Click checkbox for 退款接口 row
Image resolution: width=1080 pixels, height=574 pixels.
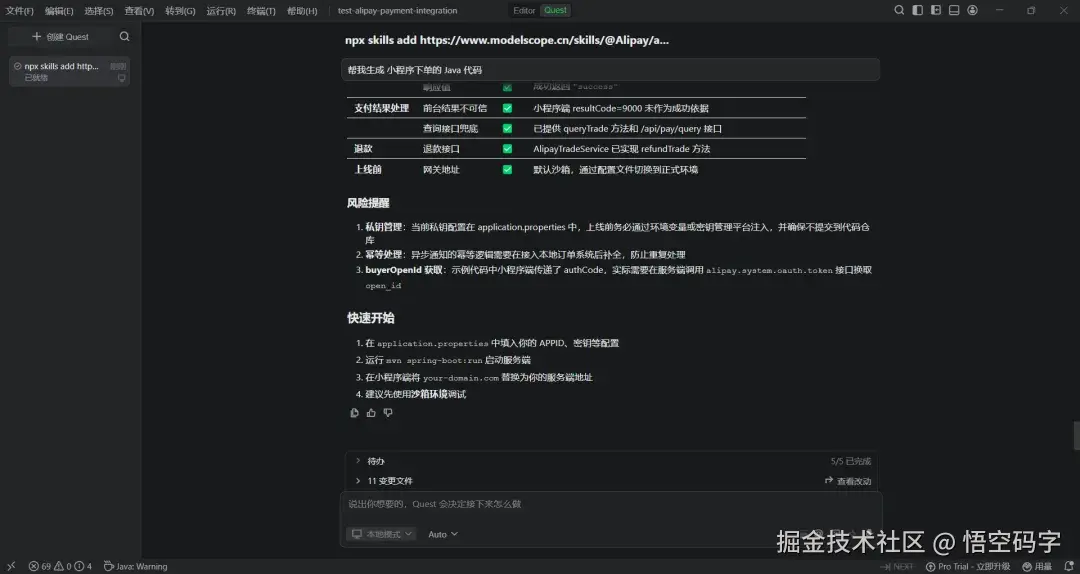click(508, 149)
